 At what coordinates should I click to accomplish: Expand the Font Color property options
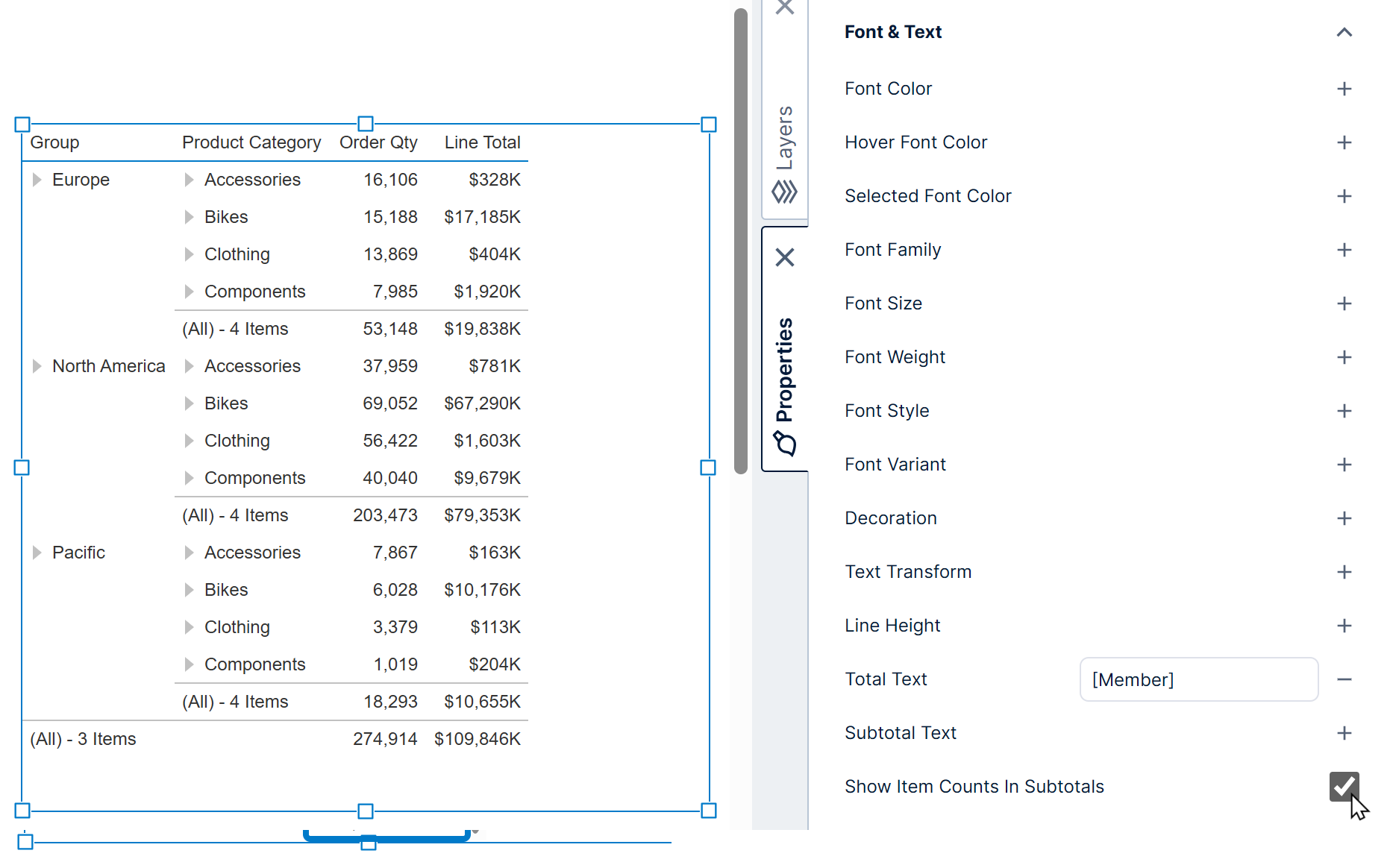click(x=1344, y=88)
